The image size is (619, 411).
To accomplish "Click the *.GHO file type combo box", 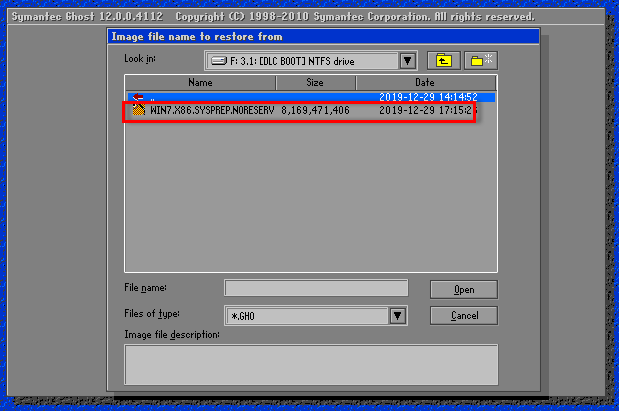I will (x=316, y=316).
